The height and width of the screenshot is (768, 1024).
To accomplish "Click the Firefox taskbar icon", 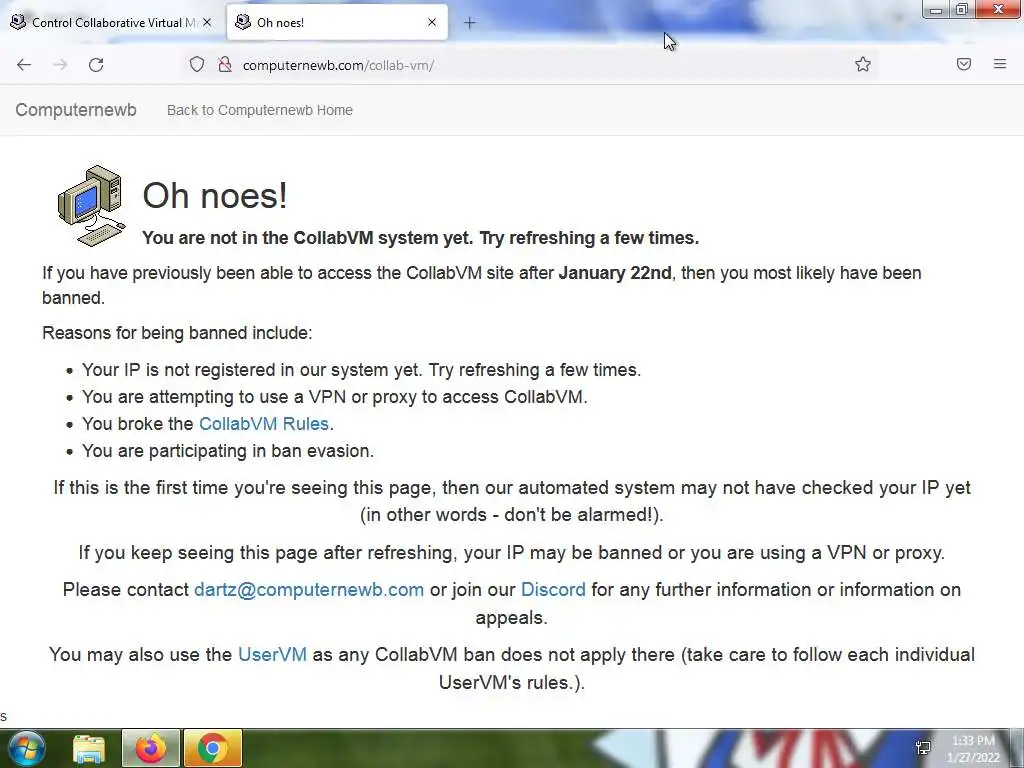I will click(x=151, y=748).
